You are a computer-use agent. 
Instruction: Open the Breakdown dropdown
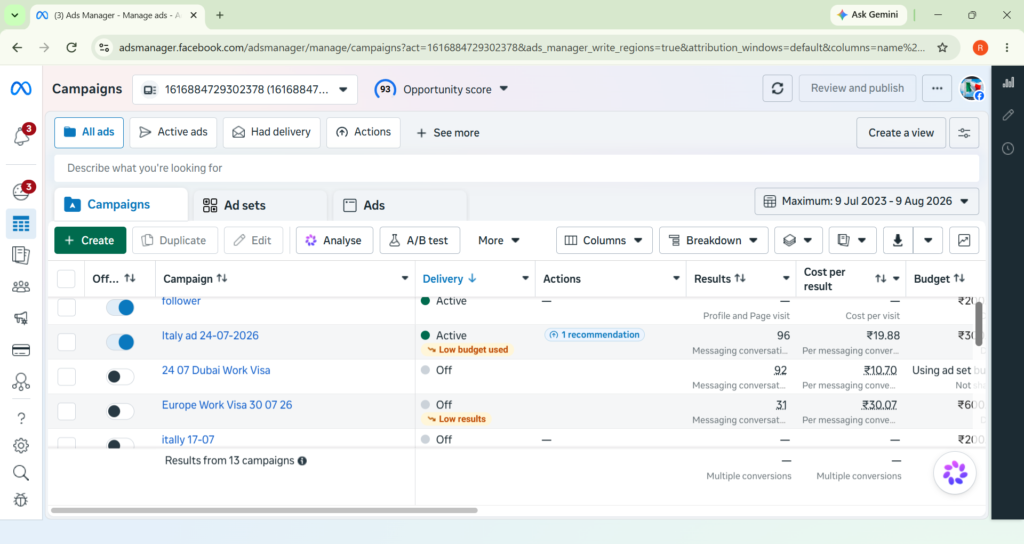tap(713, 240)
